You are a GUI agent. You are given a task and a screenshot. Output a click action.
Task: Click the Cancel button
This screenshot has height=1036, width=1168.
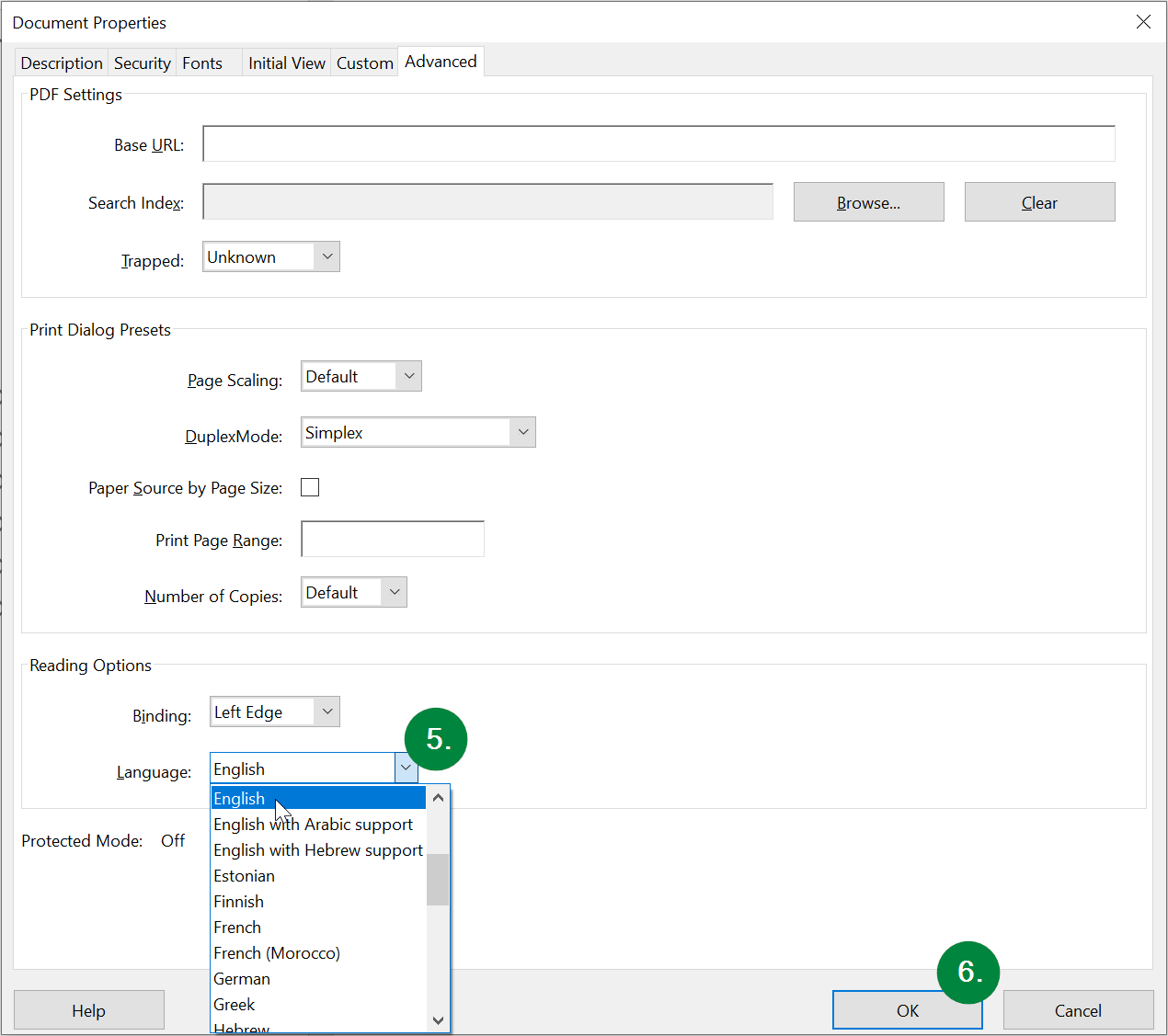pyautogui.click(x=1078, y=1010)
